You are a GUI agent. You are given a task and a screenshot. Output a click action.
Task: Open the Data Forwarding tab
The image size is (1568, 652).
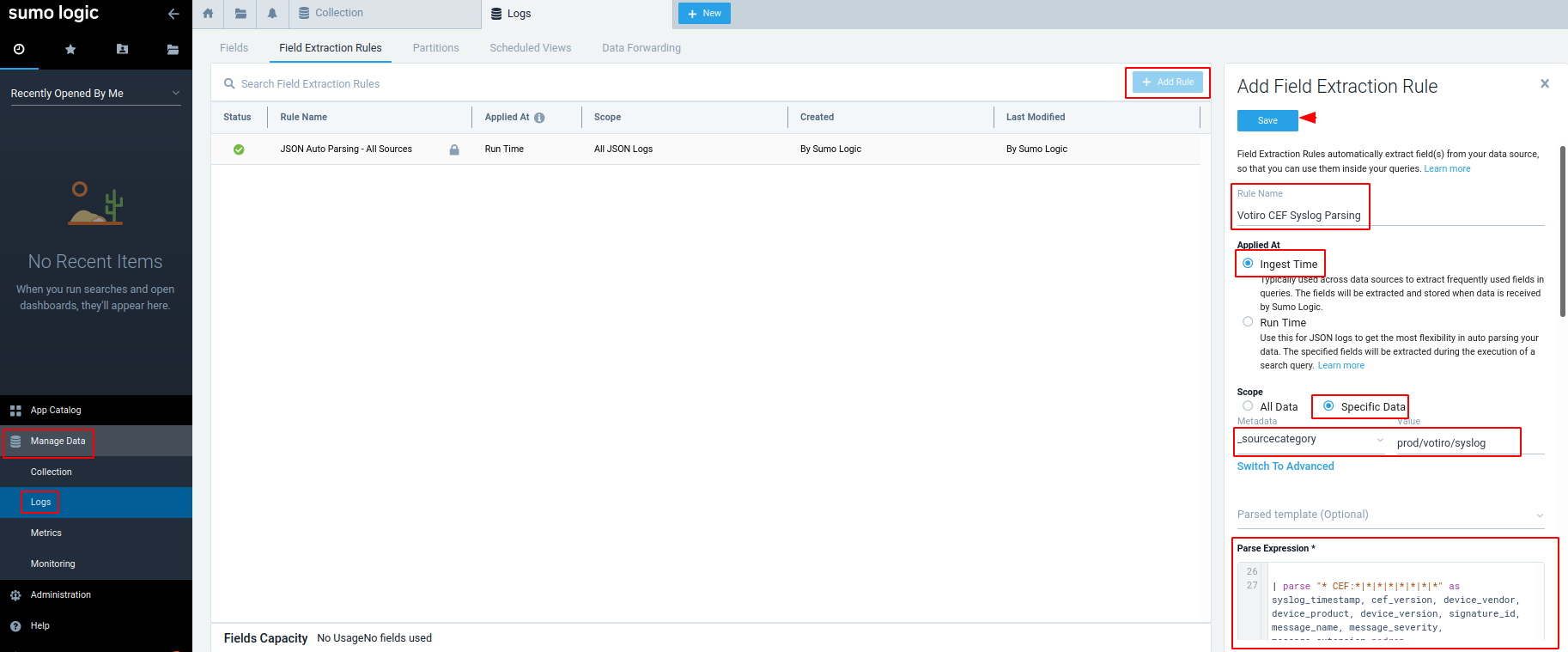pyautogui.click(x=641, y=48)
